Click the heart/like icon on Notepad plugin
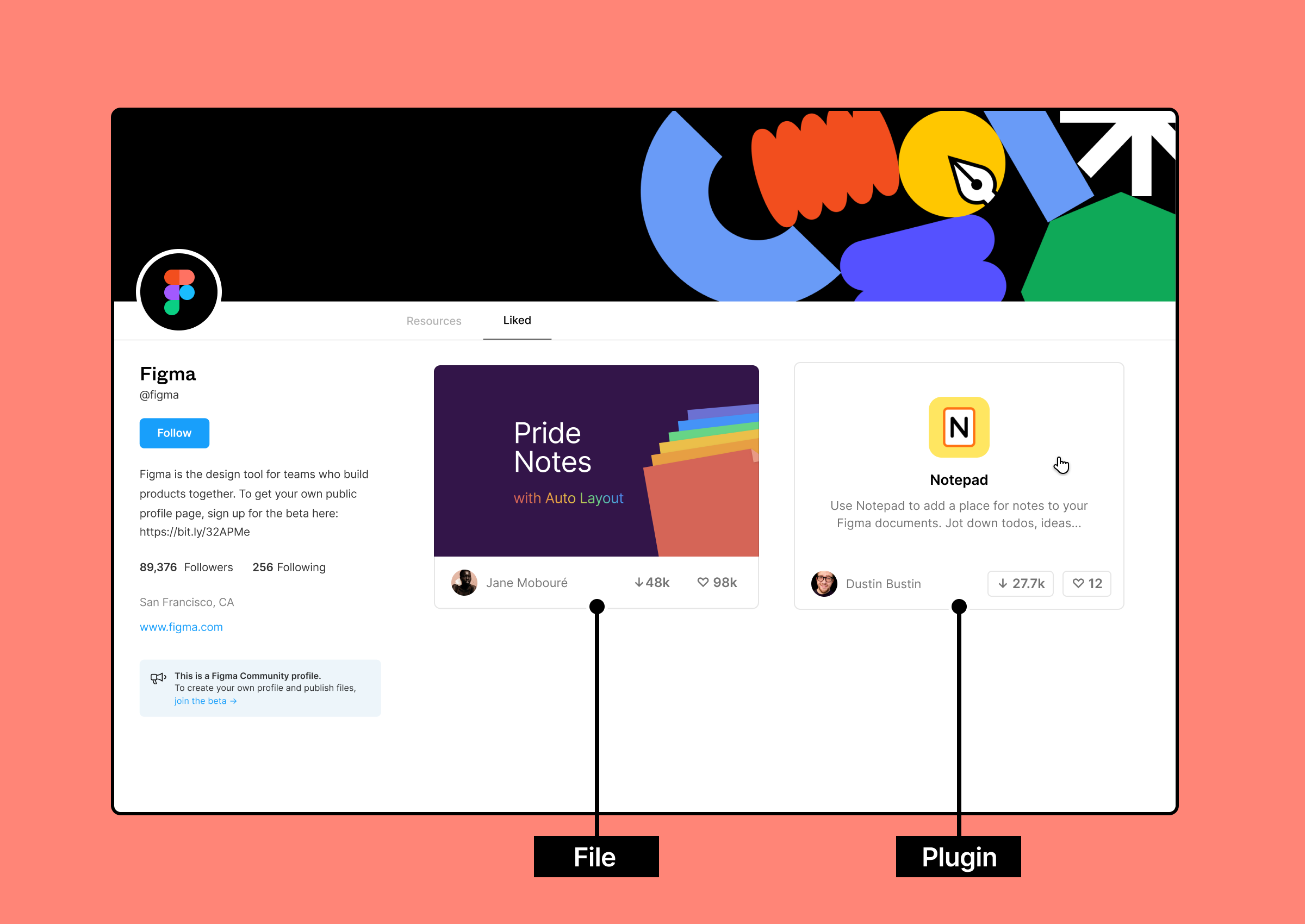 coord(1078,582)
